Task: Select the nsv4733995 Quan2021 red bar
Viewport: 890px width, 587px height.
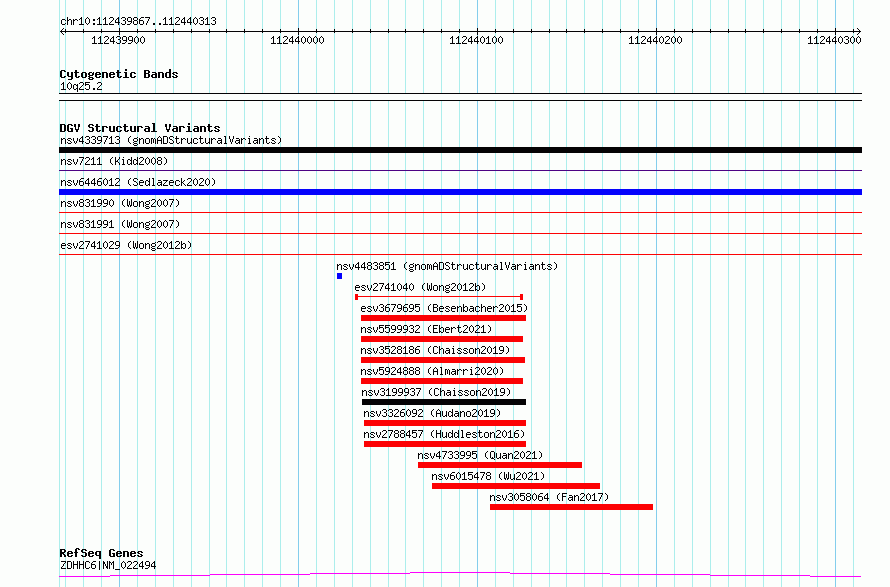Action: (x=499, y=465)
